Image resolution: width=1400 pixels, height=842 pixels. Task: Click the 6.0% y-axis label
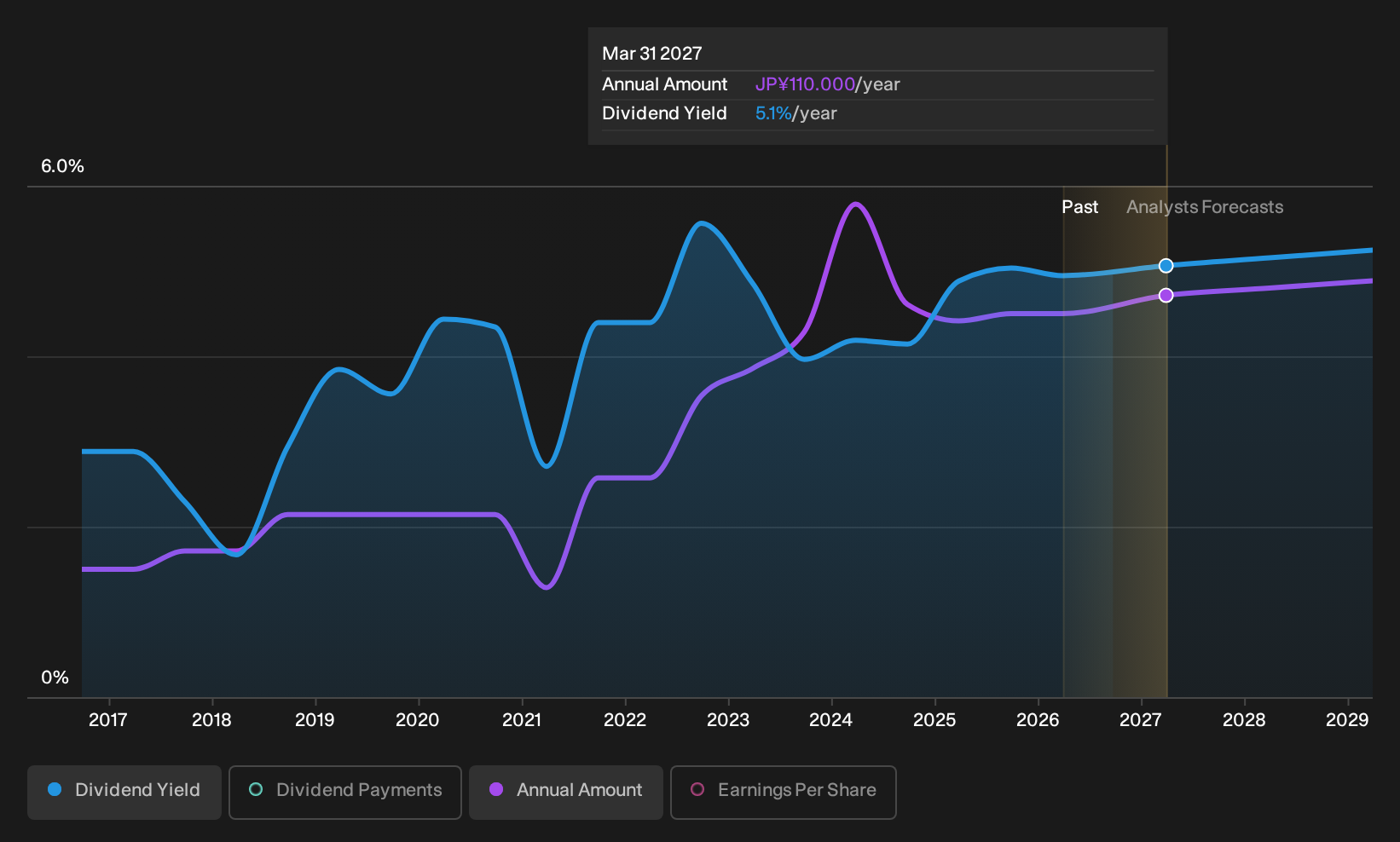(62, 166)
